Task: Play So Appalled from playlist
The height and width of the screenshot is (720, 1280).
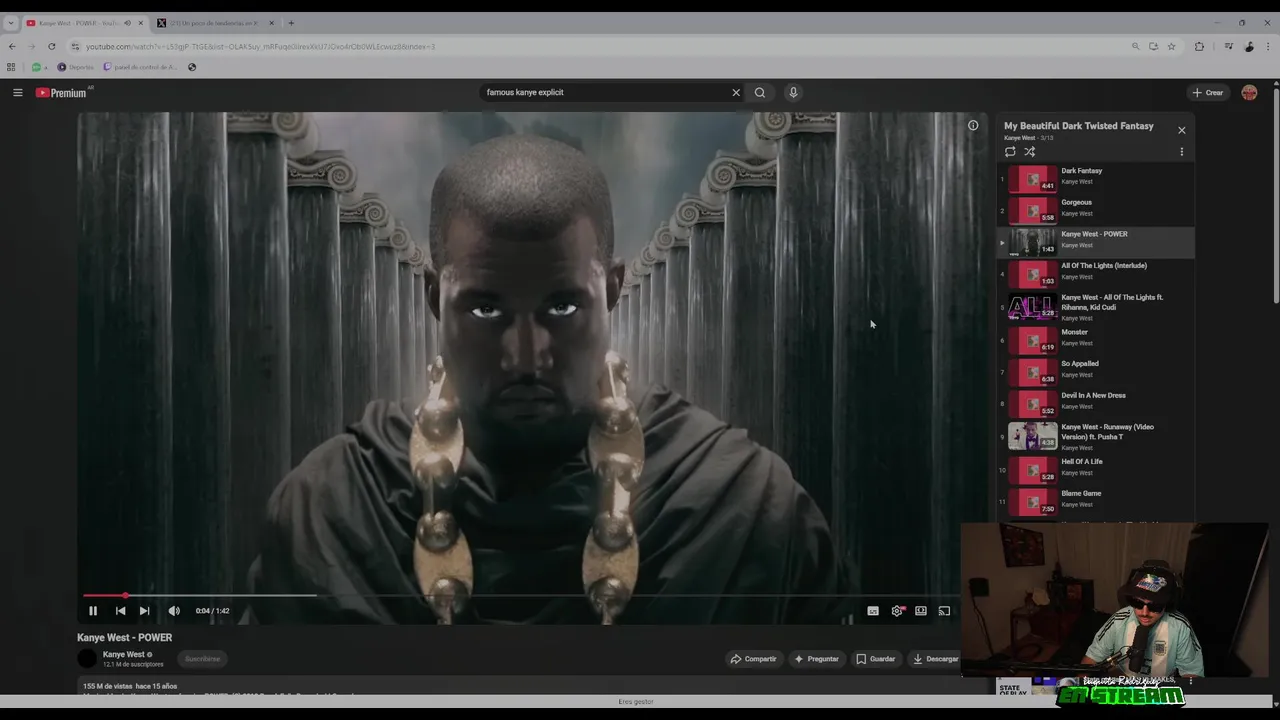Action: 1096,372
